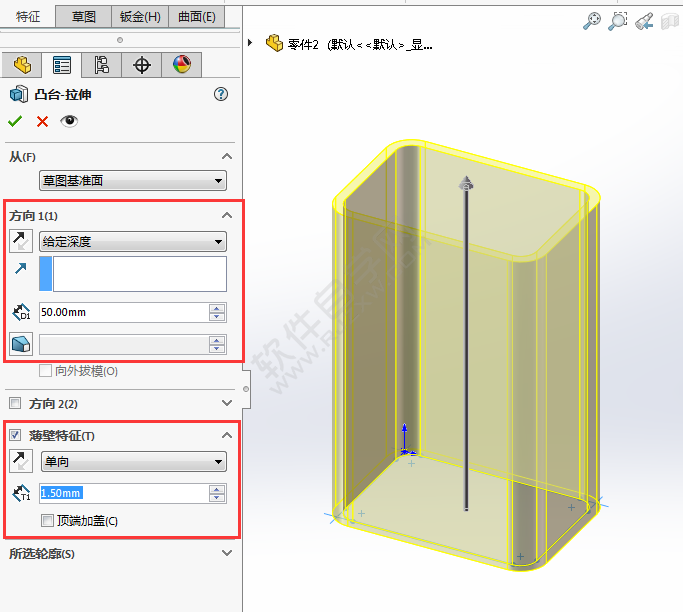The width and height of the screenshot is (683, 612).
Task: Reverse the thin feature direction
Action: [20, 461]
